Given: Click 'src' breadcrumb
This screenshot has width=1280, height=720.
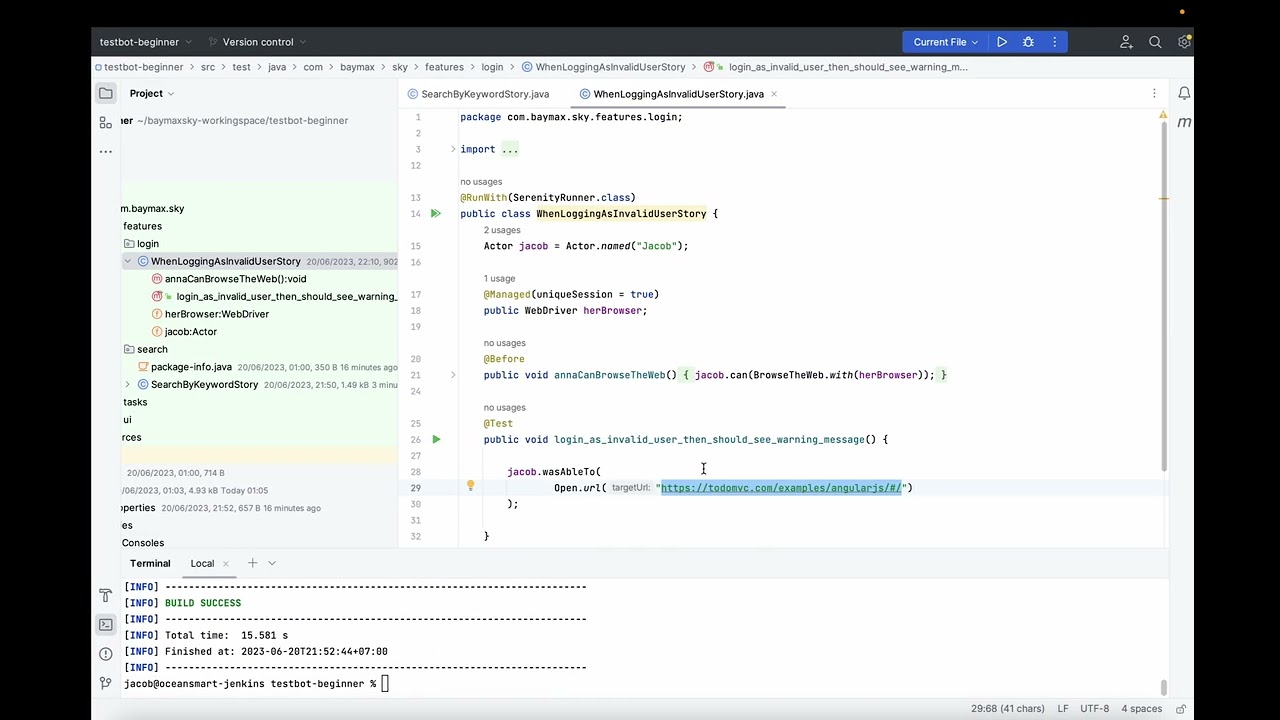Looking at the screenshot, I should click(208, 67).
